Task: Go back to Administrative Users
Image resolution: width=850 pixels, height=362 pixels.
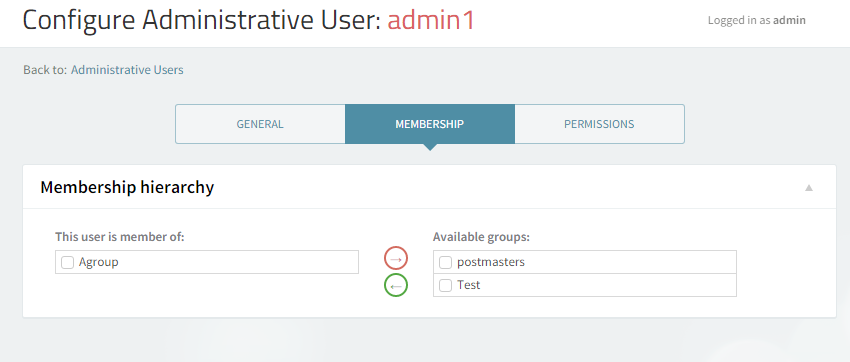Action: pyautogui.click(x=127, y=70)
